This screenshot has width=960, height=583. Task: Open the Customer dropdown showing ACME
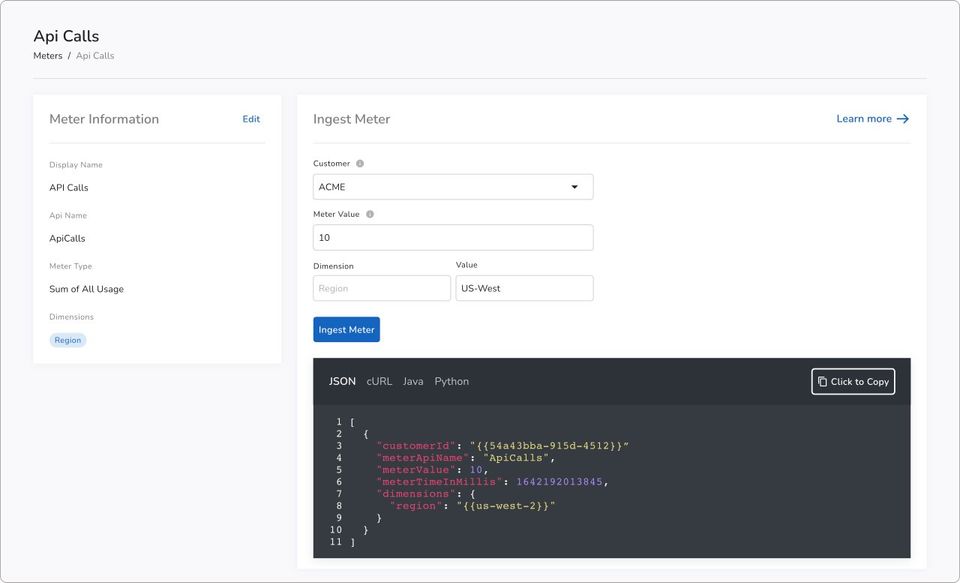(x=453, y=187)
